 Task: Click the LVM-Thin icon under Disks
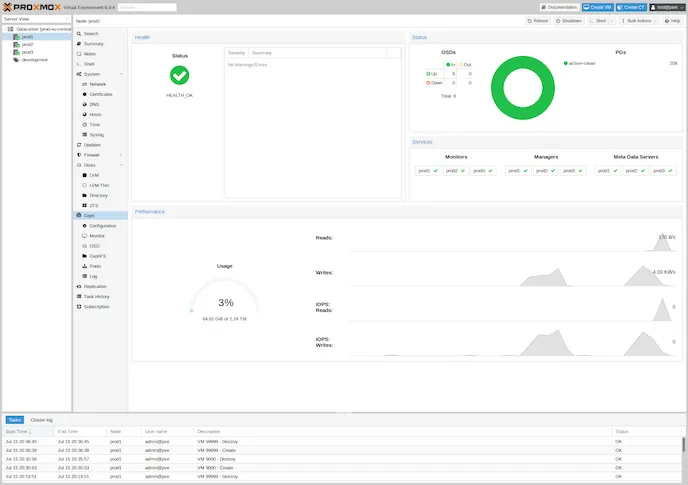[85, 185]
